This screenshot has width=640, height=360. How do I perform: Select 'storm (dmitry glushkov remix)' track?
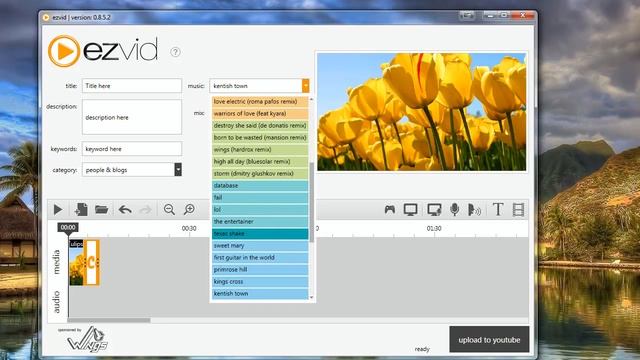[x=260, y=173]
